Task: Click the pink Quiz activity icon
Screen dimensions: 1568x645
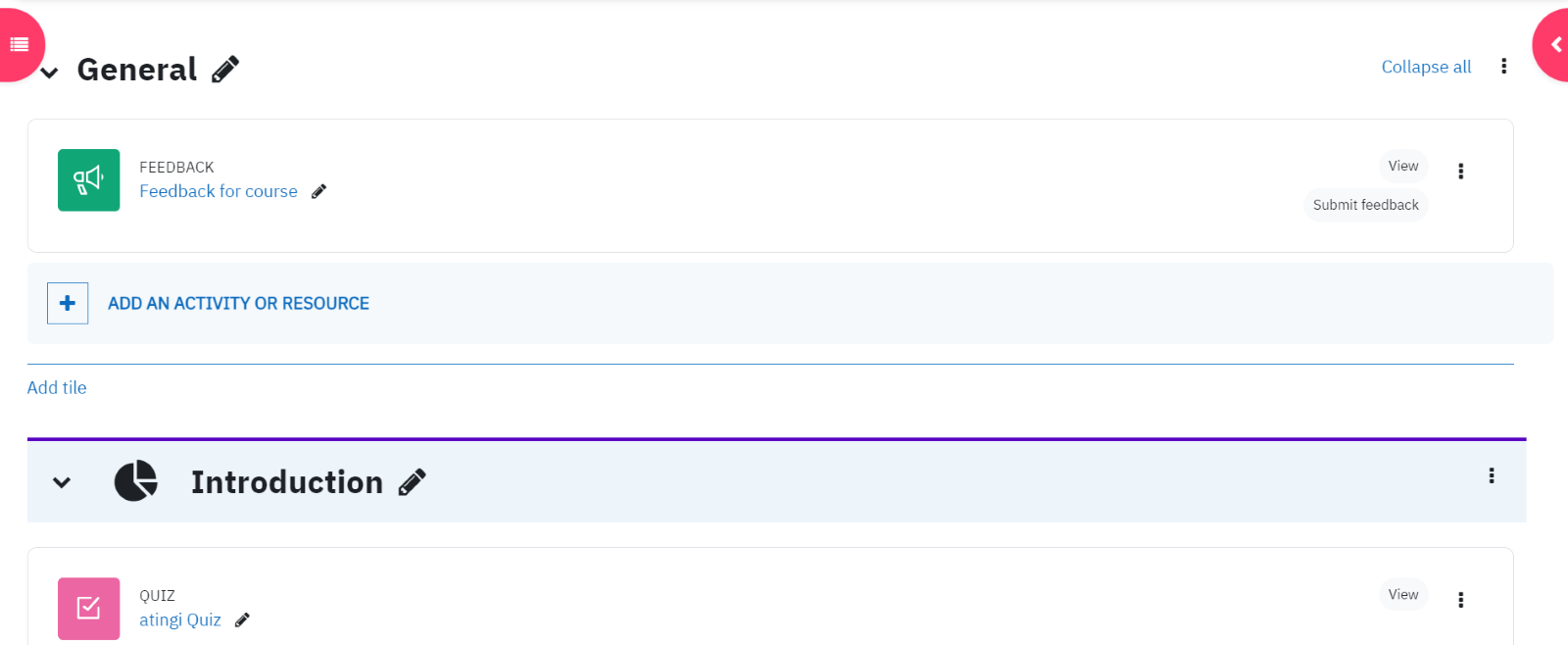Action: [x=88, y=609]
